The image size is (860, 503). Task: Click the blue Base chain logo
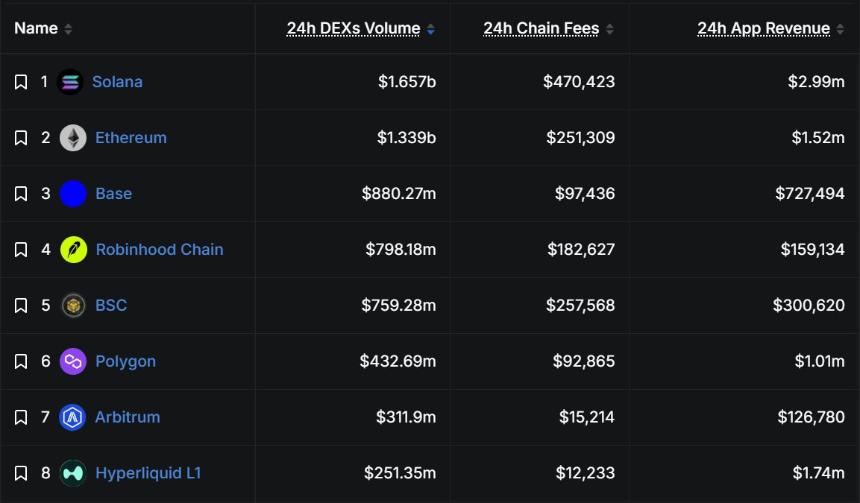73,194
